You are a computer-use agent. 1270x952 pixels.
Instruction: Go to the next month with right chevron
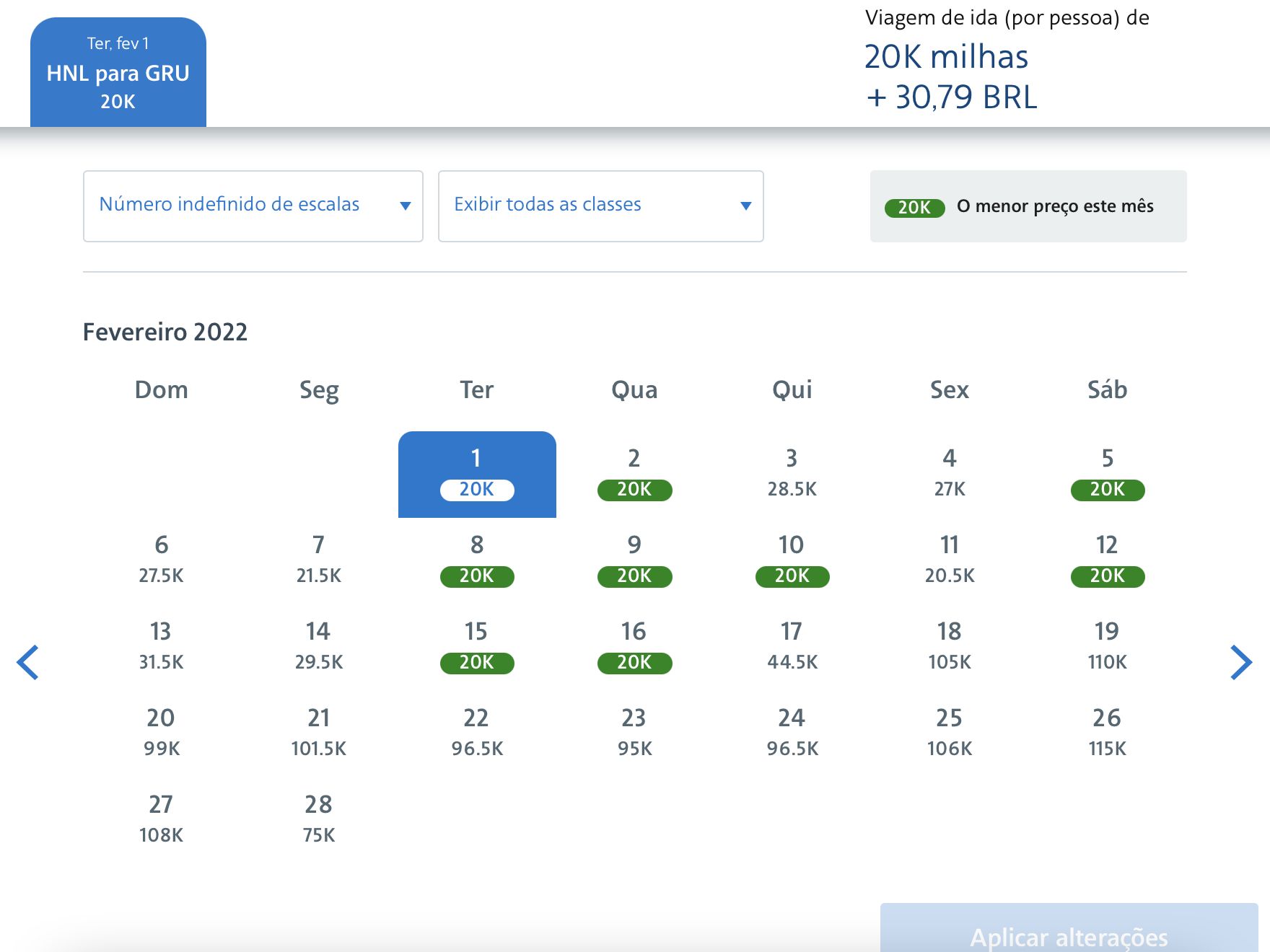[1241, 662]
